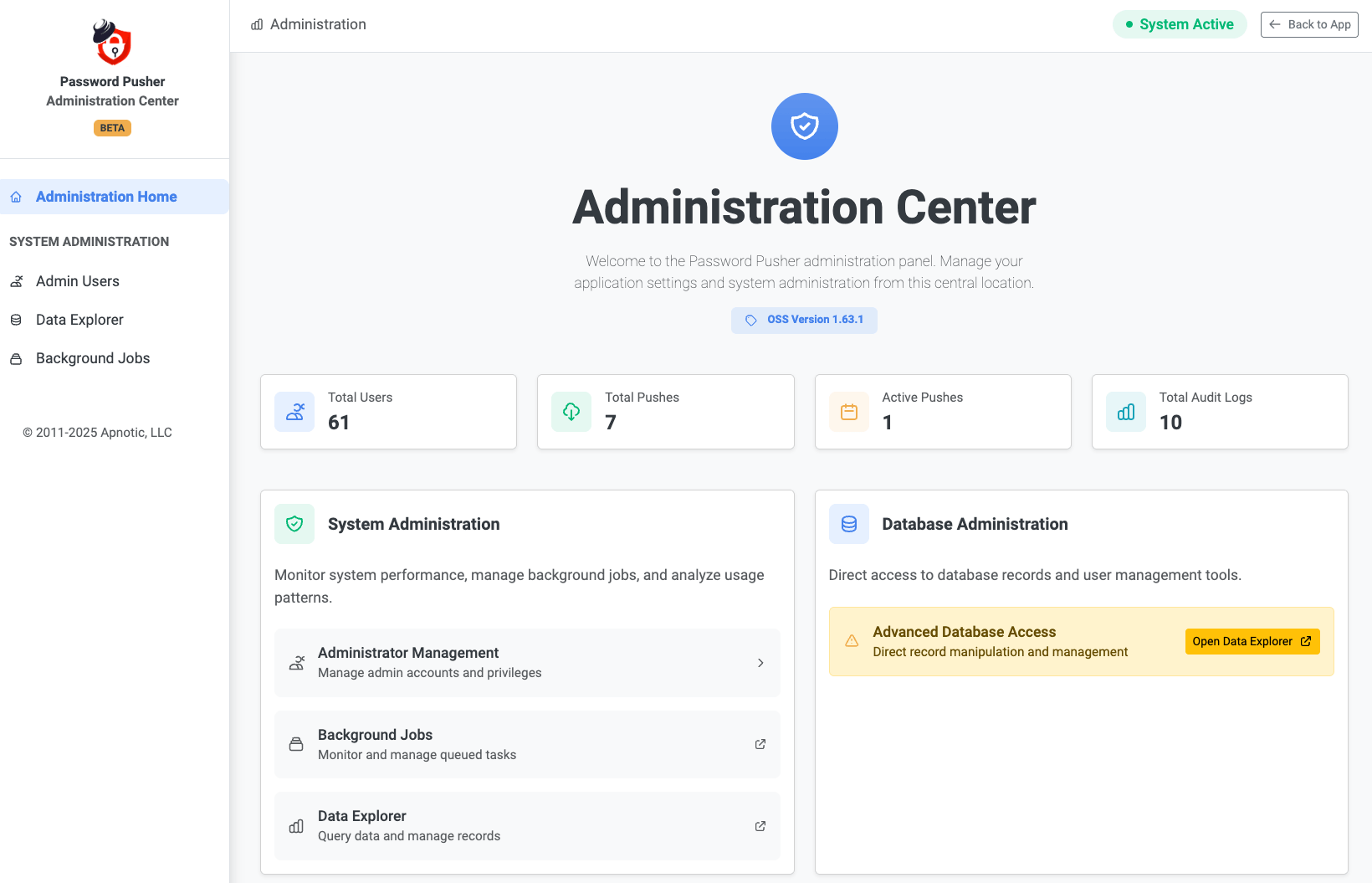Click the OSS Version 1.63.1 badge

804,320
